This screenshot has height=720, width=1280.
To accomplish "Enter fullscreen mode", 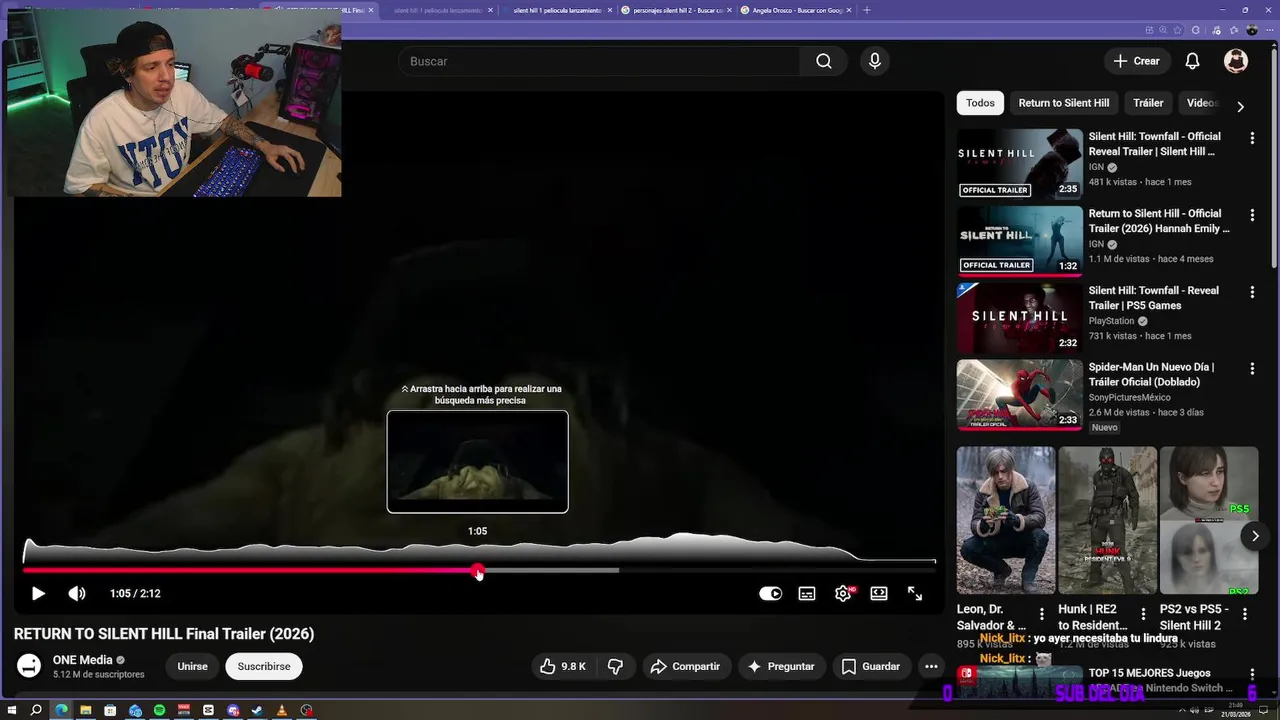I will point(915,593).
